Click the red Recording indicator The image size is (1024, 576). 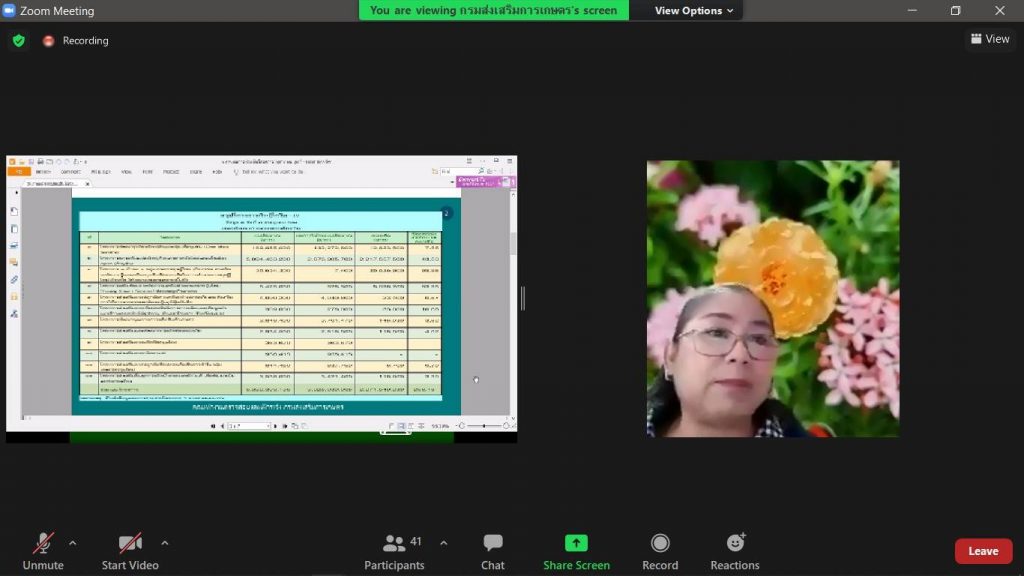[x=48, y=41]
